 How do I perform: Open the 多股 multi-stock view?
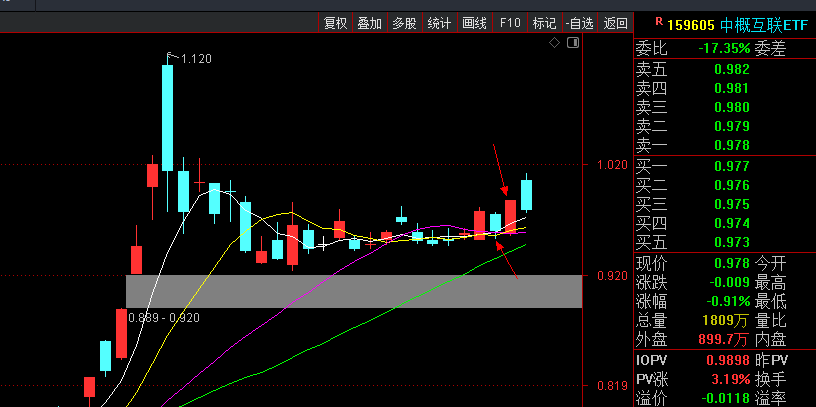(x=404, y=23)
